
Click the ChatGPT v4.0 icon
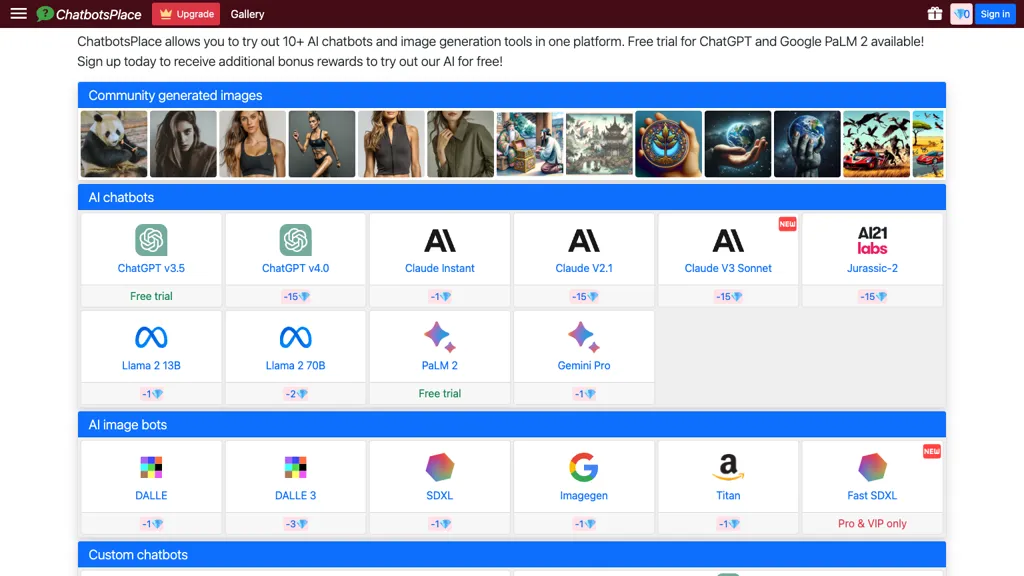295,240
